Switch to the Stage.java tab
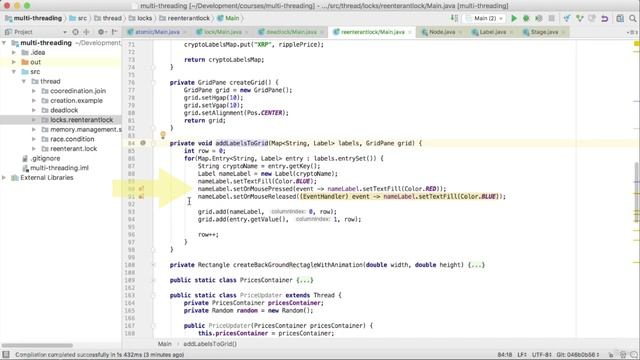640x360 pixels. [x=544, y=32]
